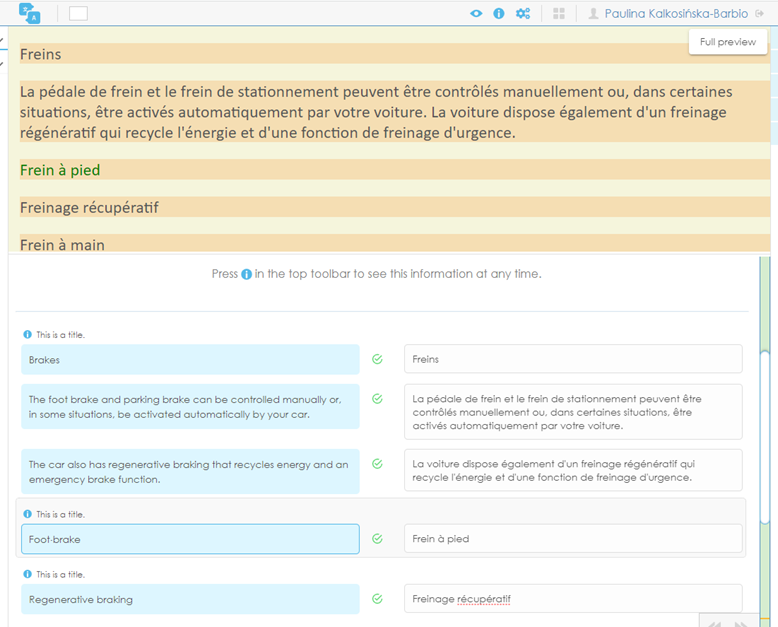Open settings gears icon in toolbar
778x627 pixels.
pos(523,14)
